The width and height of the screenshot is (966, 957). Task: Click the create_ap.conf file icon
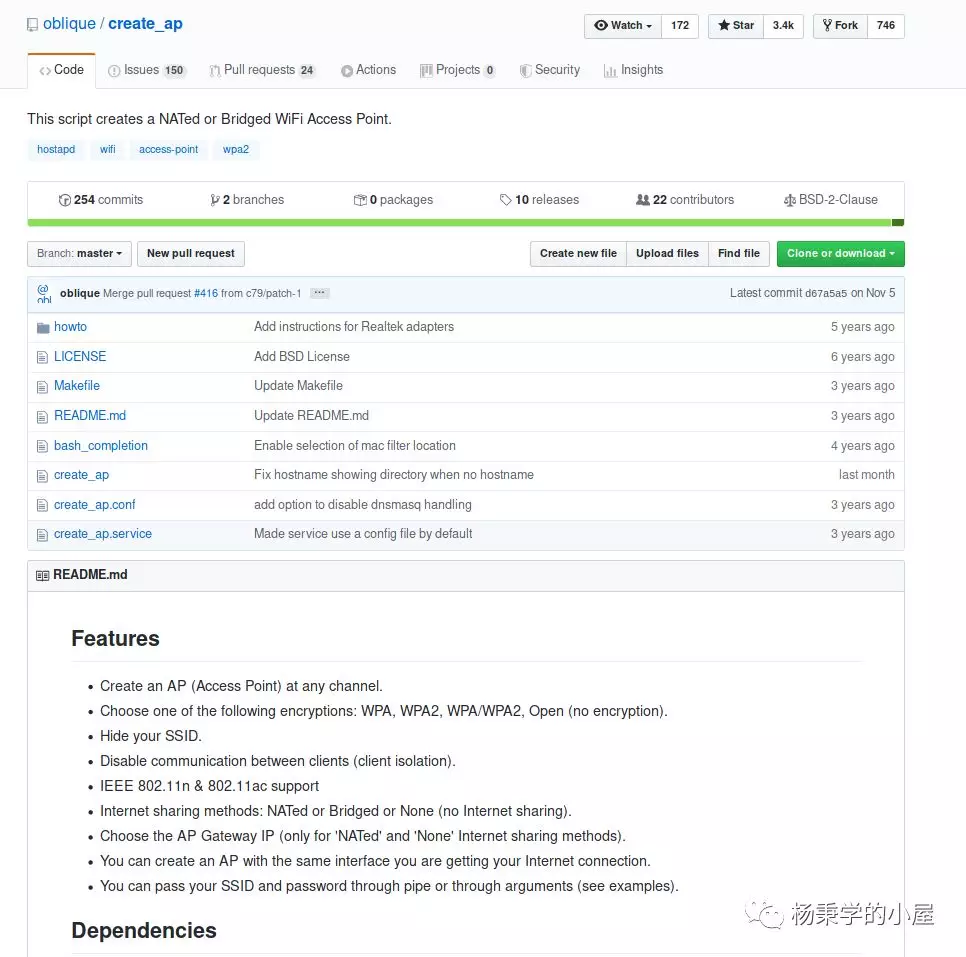pyautogui.click(x=42, y=505)
